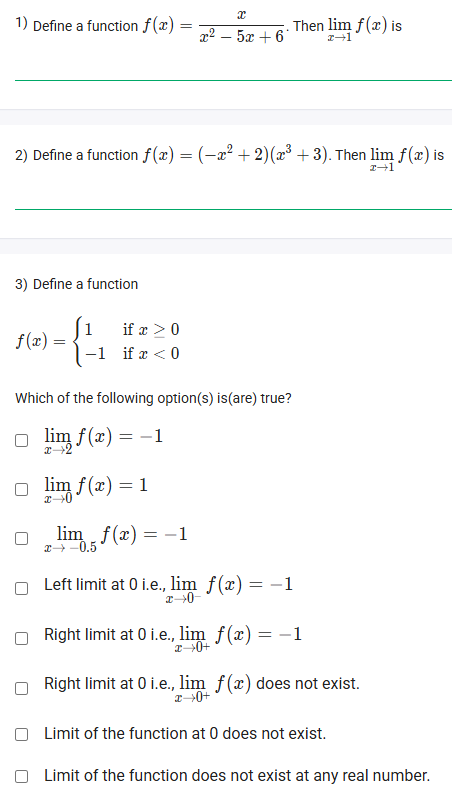Screen dimensions: 452x796
Task: Tick checkbox for right limit at 0 equals −1
Action: (21, 638)
